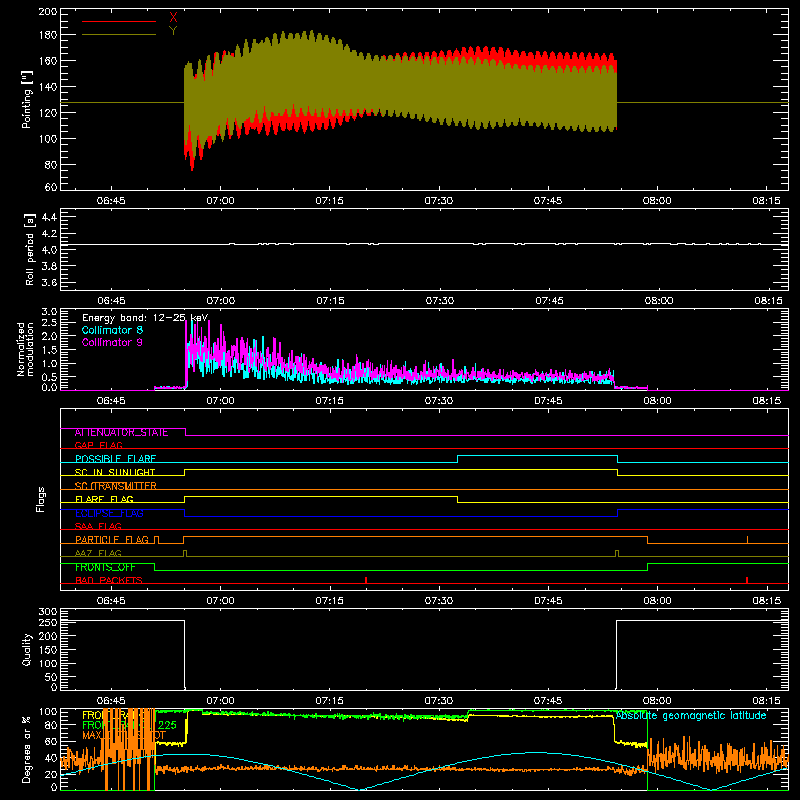Image resolution: width=800 pixels, height=800 pixels.
Task: Click the PARTICLE_FLAG orange spike near 08:12
Action: pyautogui.click(x=747, y=540)
